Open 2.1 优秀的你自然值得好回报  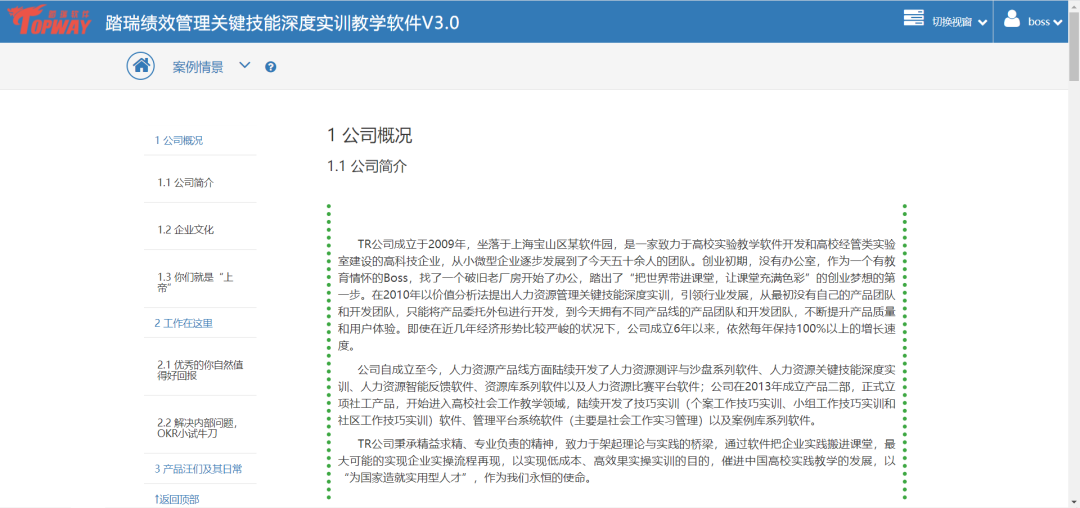pos(200,370)
